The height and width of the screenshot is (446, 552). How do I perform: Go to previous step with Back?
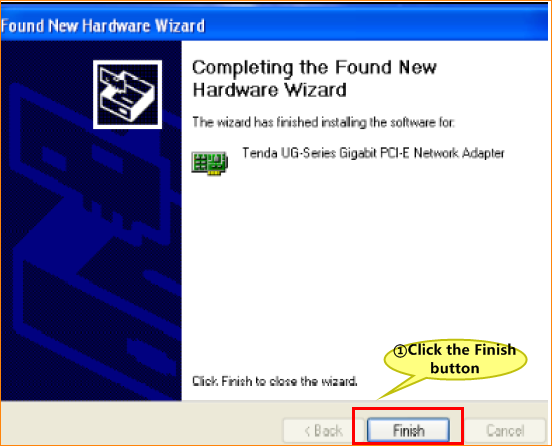(x=323, y=430)
